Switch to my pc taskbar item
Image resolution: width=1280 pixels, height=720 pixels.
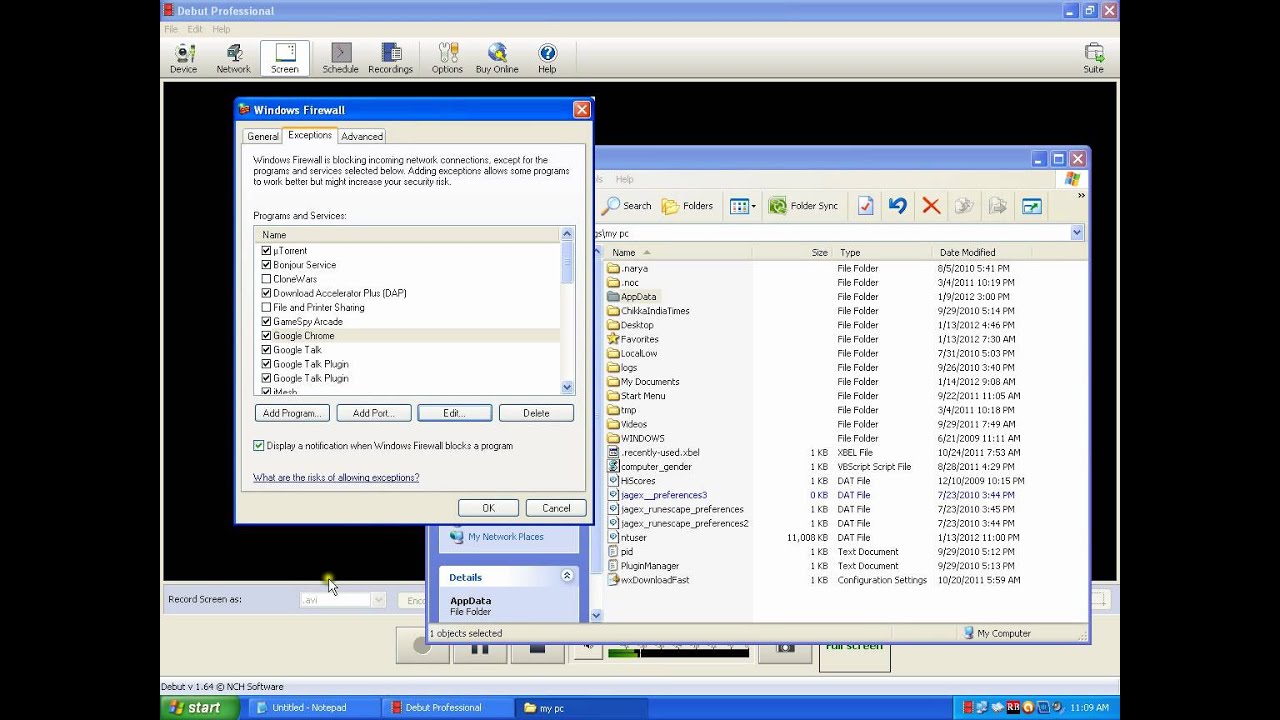click(581, 707)
